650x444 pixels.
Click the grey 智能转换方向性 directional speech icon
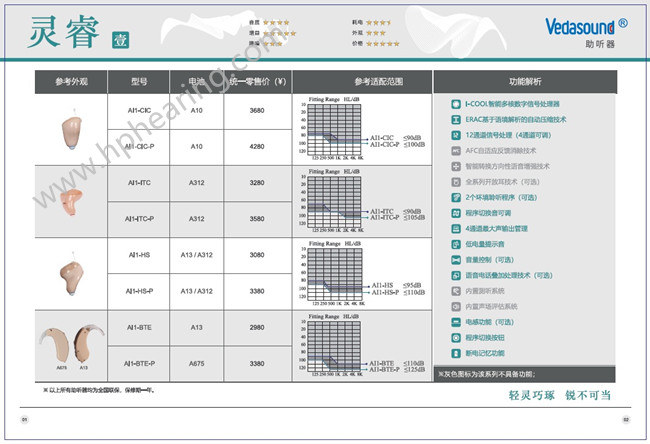(x=456, y=167)
